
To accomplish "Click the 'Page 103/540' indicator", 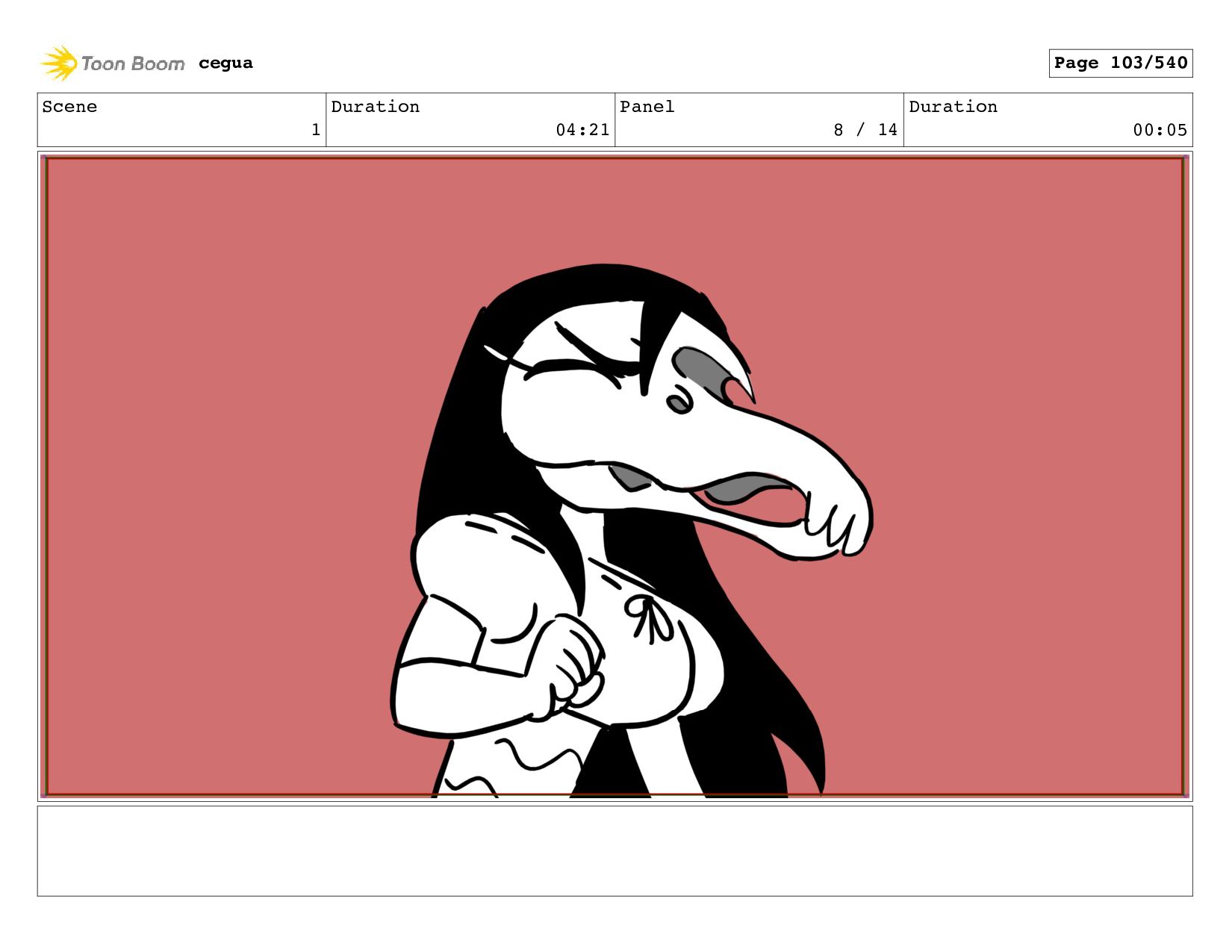I will [x=1120, y=63].
